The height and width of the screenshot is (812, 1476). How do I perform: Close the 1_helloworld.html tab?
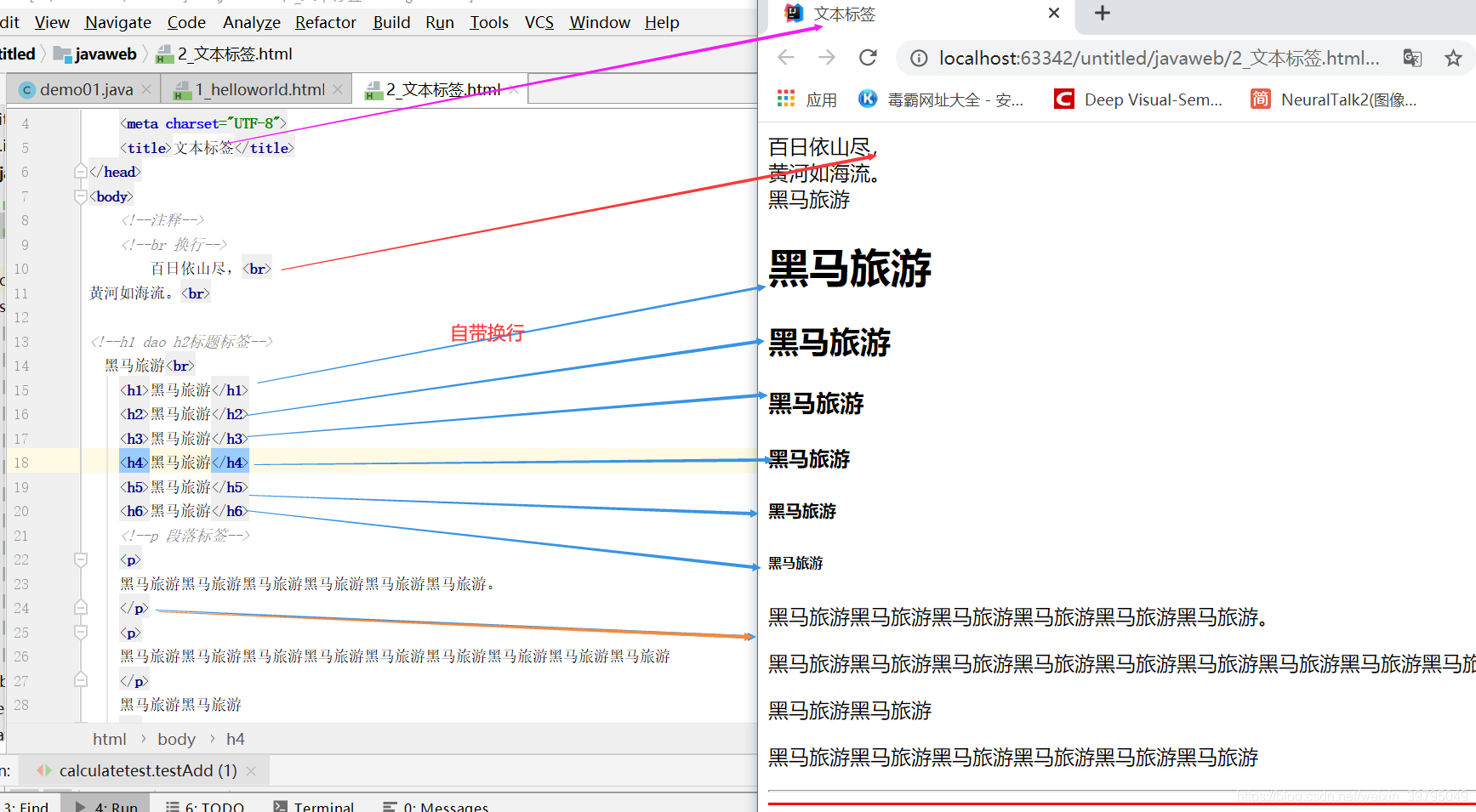tap(339, 89)
